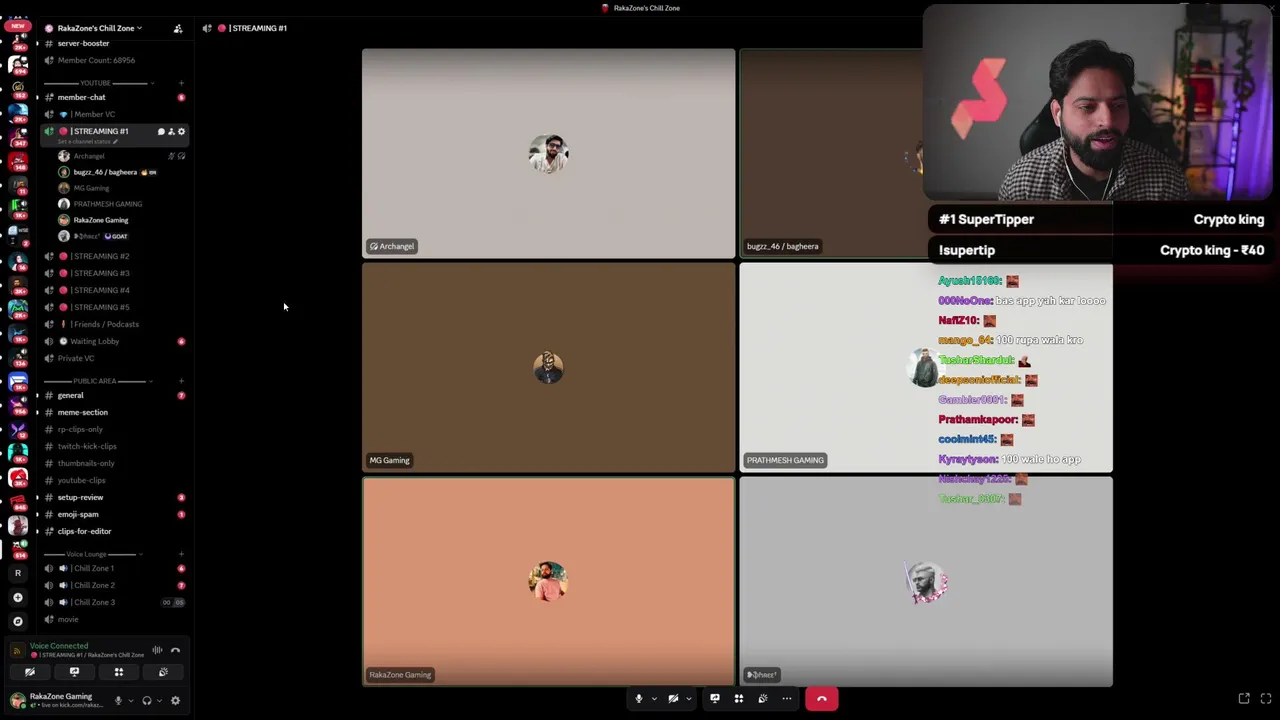Click Set a channel status text
The height and width of the screenshot is (720, 1280).
click(88, 142)
